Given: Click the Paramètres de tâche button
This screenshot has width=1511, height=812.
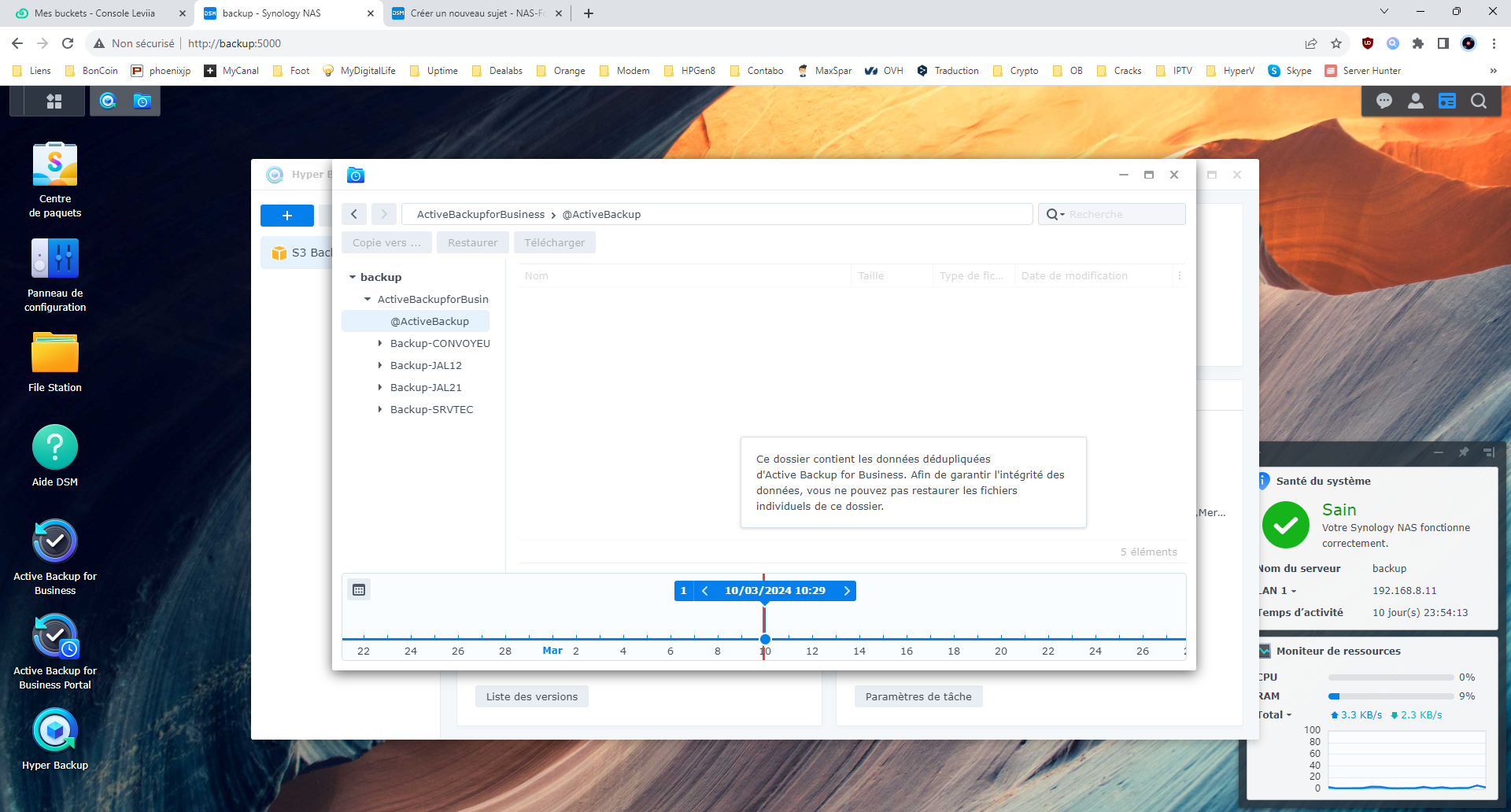Looking at the screenshot, I should [x=918, y=696].
